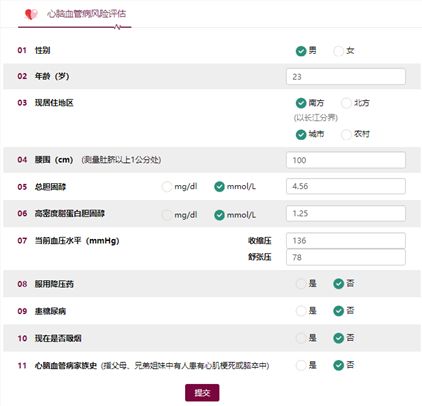Select 城市 residence option
The width and height of the screenshot is (422, 406).
(301, 134)
